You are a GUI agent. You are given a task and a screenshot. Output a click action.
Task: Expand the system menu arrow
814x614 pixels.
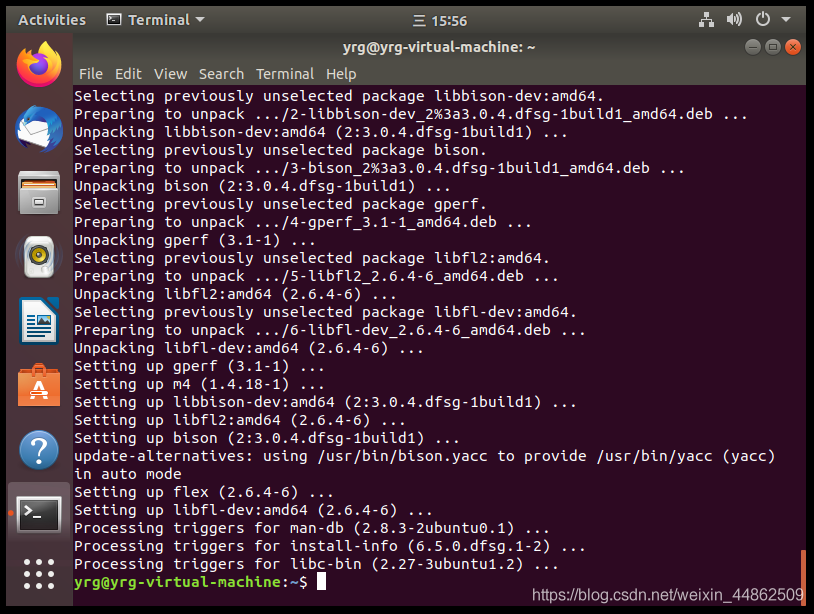click(786, 20)
